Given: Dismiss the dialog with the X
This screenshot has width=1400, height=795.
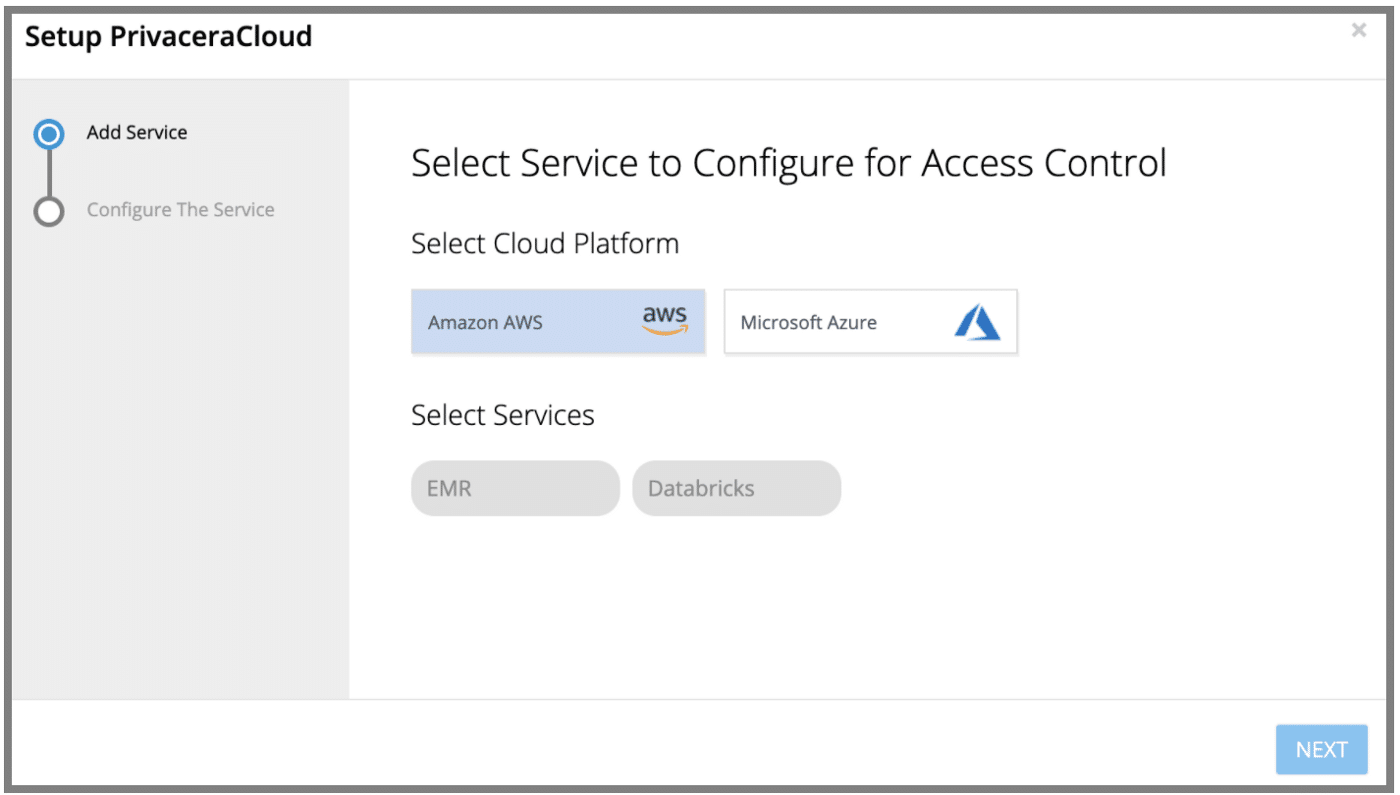Looking at the screenshot, I should 1359,30.
